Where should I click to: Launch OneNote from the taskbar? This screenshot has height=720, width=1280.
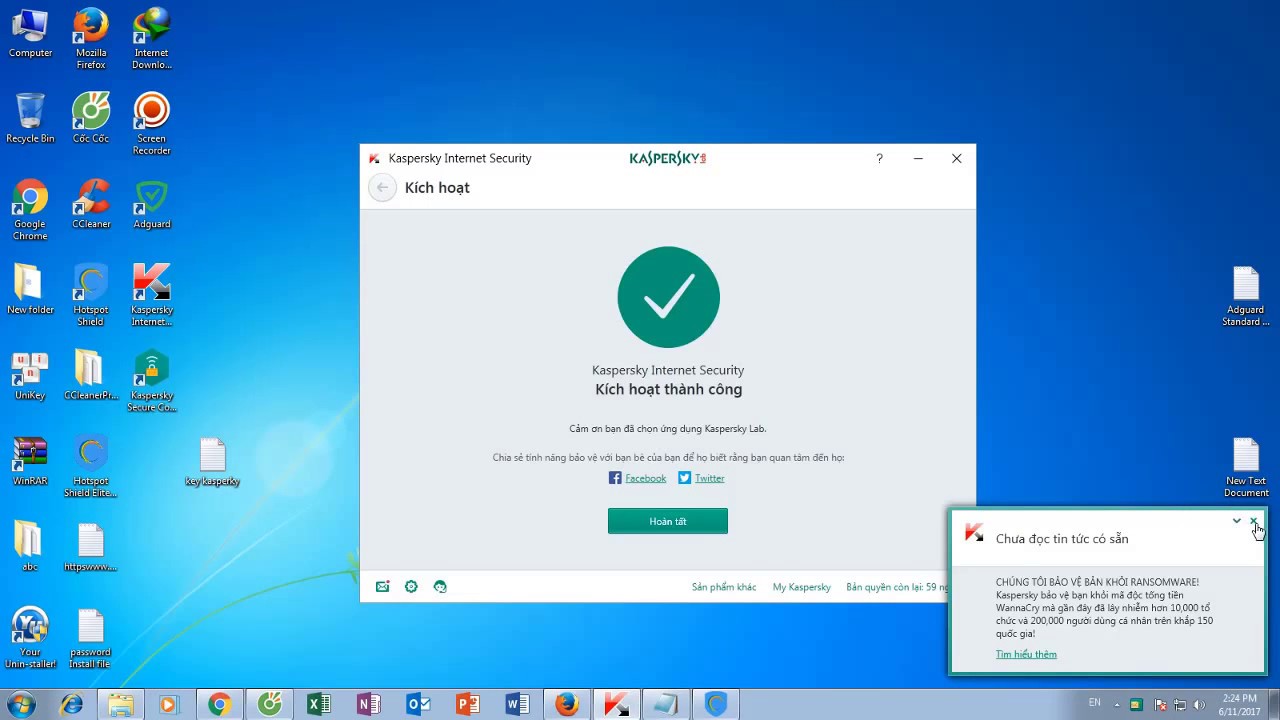[369, 705]
